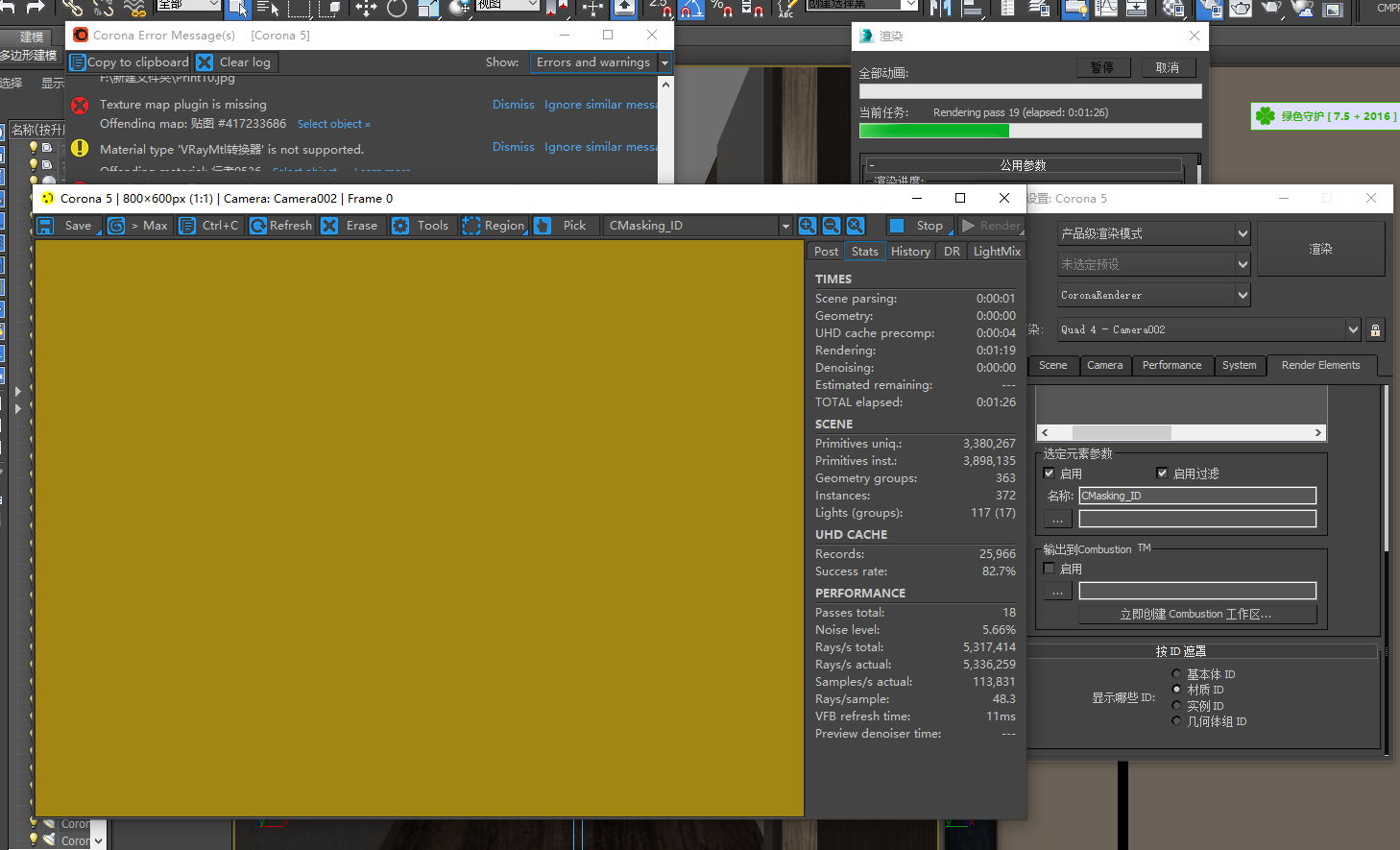Click the Save icon in Corona frame buffer
1400x850 pixels.
(45, 226)
